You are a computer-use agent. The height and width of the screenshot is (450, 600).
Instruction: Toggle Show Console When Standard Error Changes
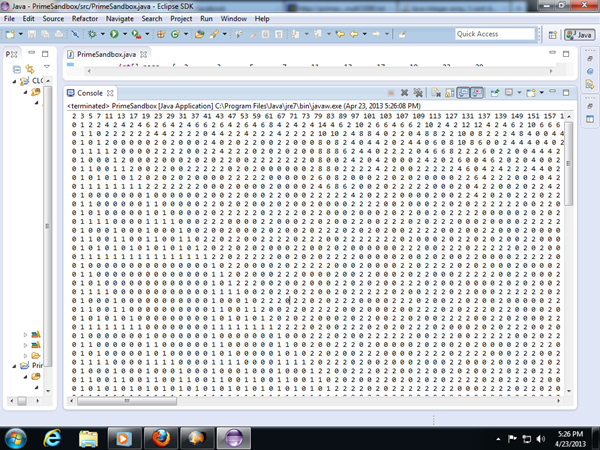(477, 93)
